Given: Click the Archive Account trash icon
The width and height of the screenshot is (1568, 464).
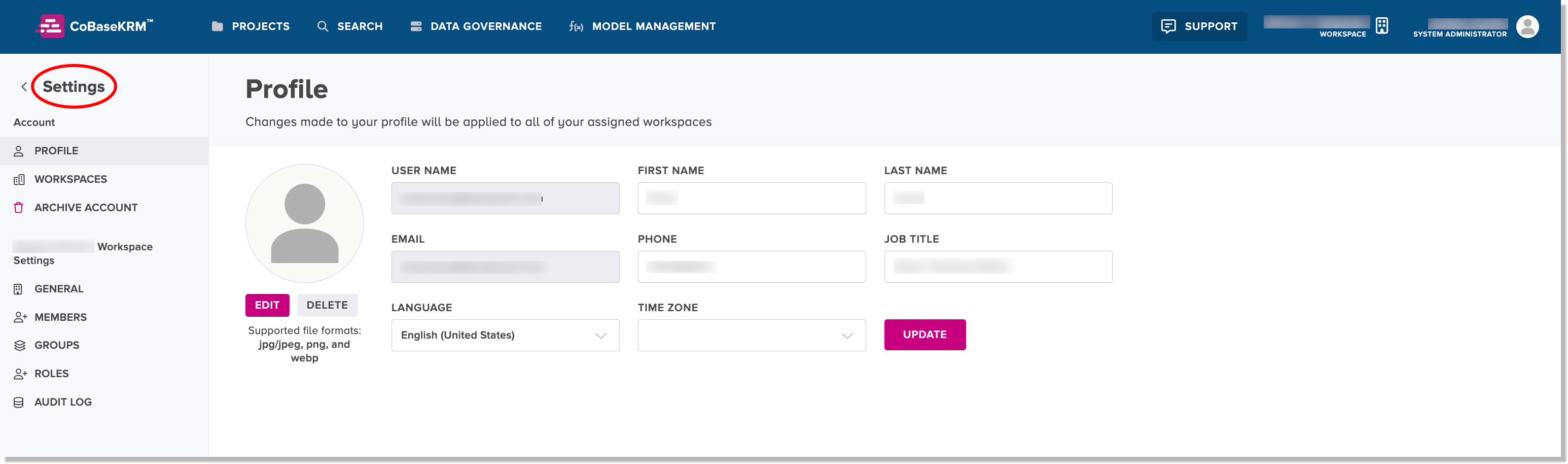Looking at the screenshot, I should point(19,207).
